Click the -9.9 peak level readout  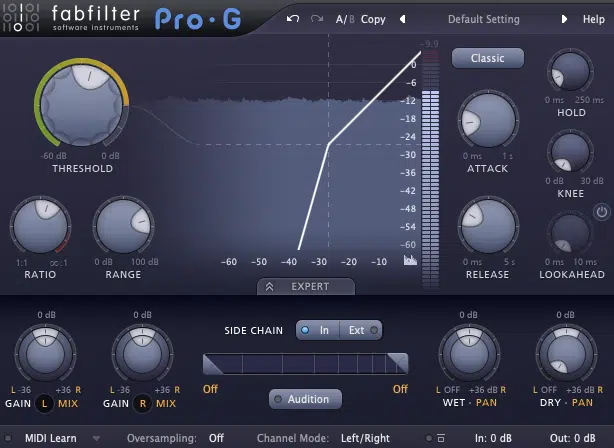click(x=429, y=44)
